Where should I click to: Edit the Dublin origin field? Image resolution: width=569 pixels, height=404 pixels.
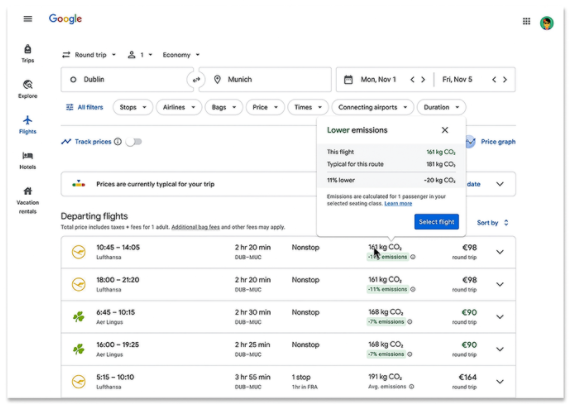pyautogui.click(x=127, y=79)
